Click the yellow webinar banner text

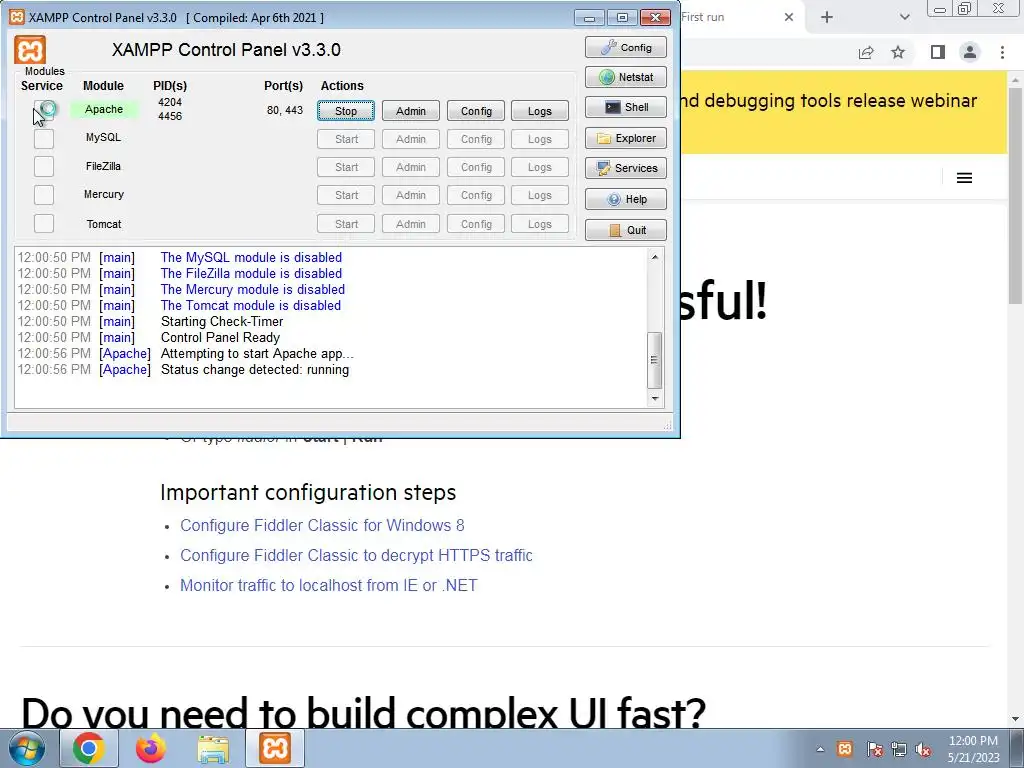point(829,101)
